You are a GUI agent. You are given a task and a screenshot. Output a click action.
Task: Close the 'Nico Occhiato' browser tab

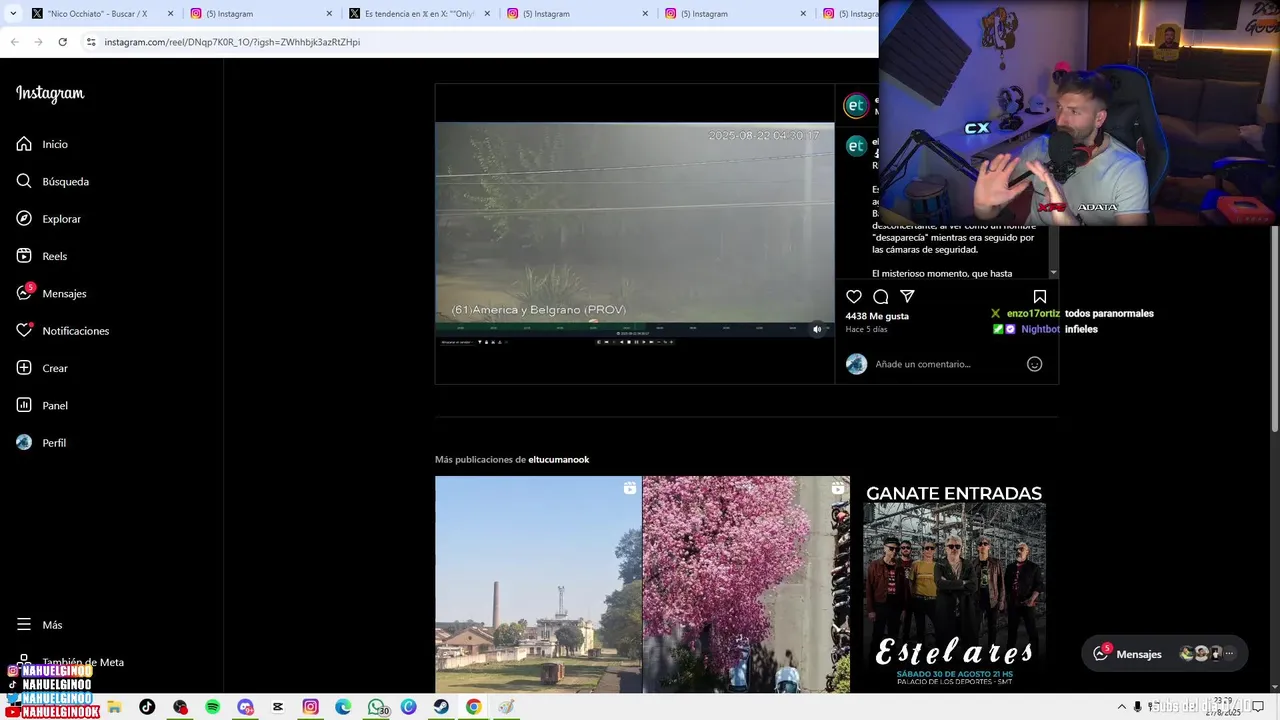click(x=171, y=14)
